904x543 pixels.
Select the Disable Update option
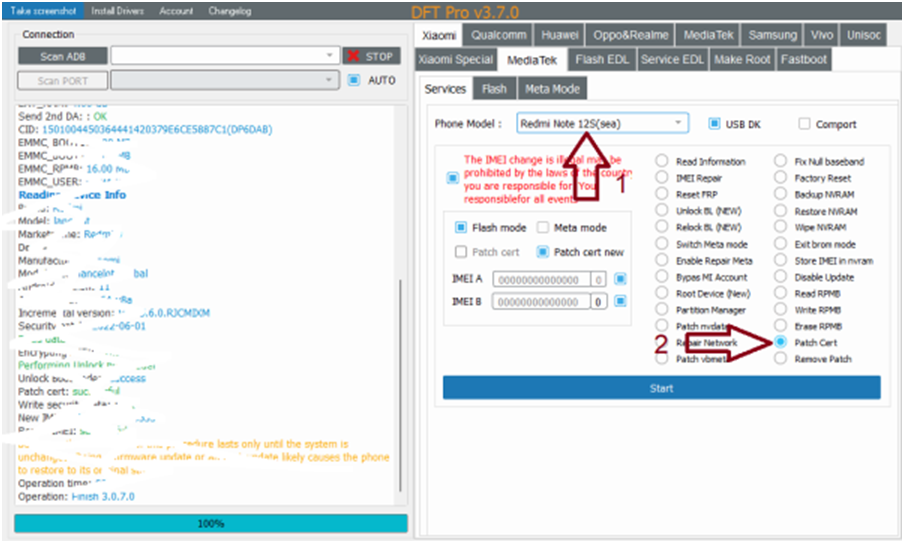[780, 277]
